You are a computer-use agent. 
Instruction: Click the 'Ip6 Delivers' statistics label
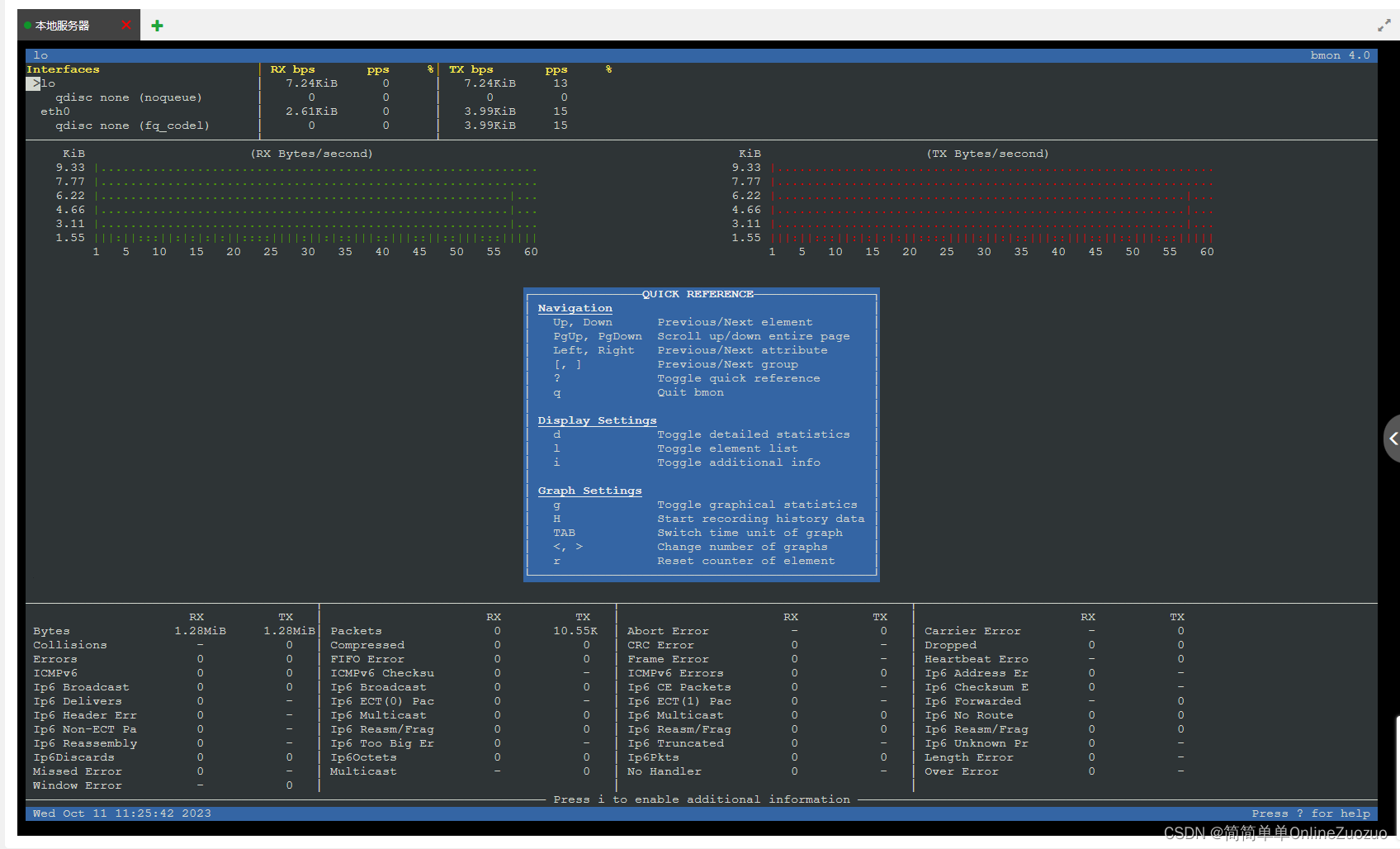click(78, 701)
